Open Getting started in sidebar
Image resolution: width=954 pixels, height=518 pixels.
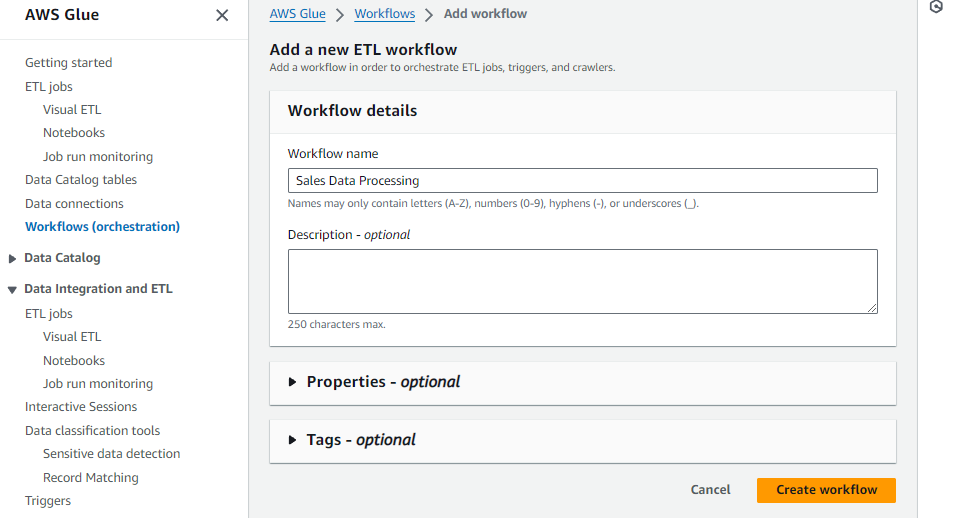pyautogui.click(x=69, y=63)
